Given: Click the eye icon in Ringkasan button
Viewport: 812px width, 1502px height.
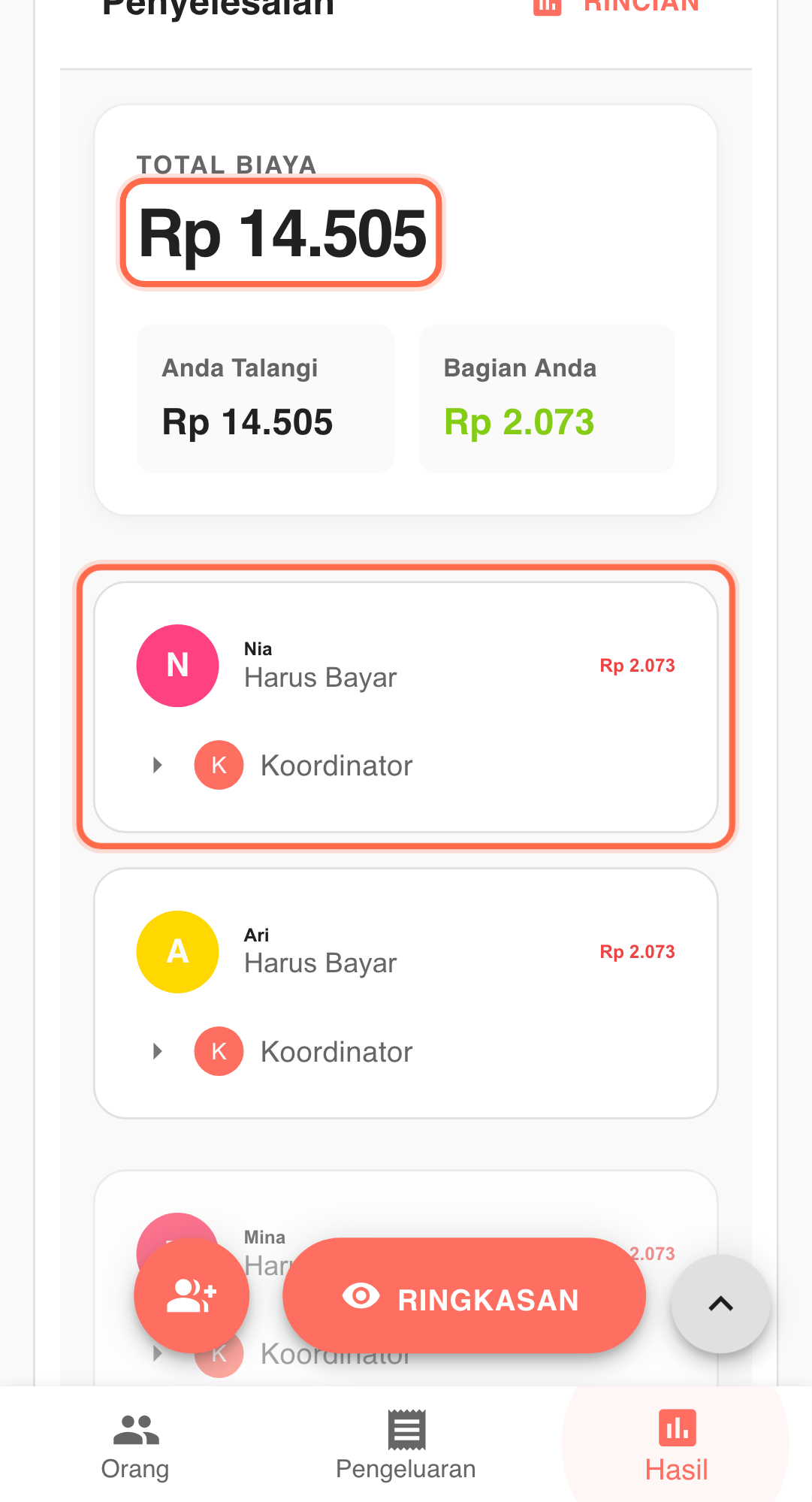Looking at the screenshot, I should pyautogui.click(x=361, y=1296).
